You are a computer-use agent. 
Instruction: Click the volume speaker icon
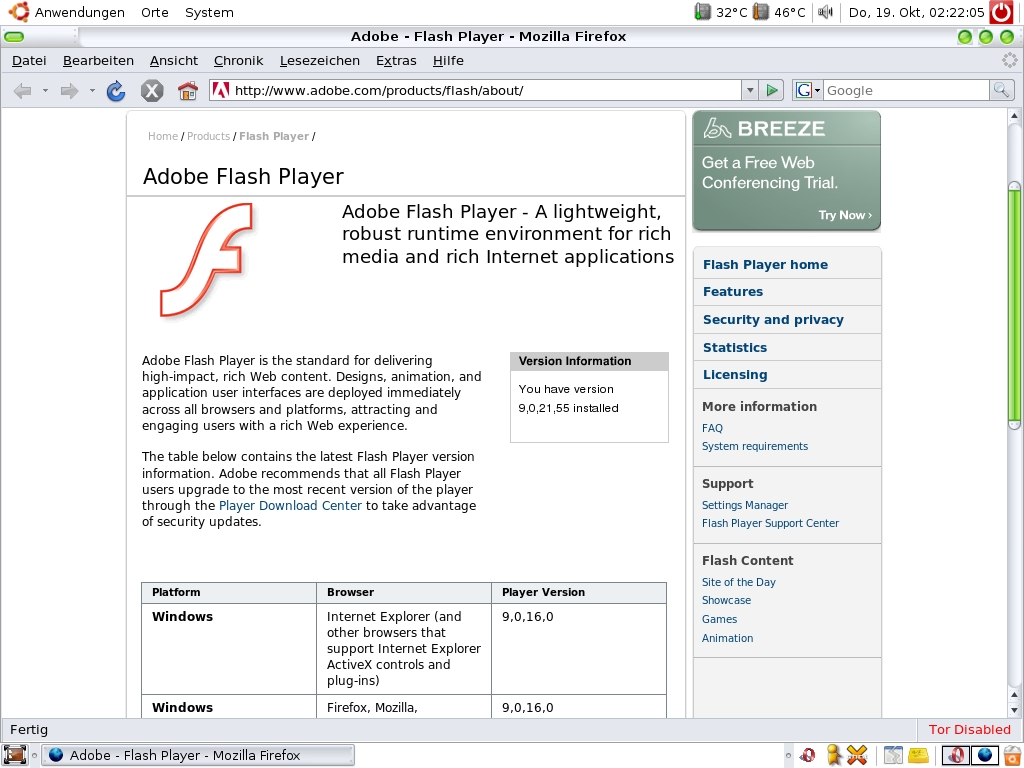[x=825, y=12]
